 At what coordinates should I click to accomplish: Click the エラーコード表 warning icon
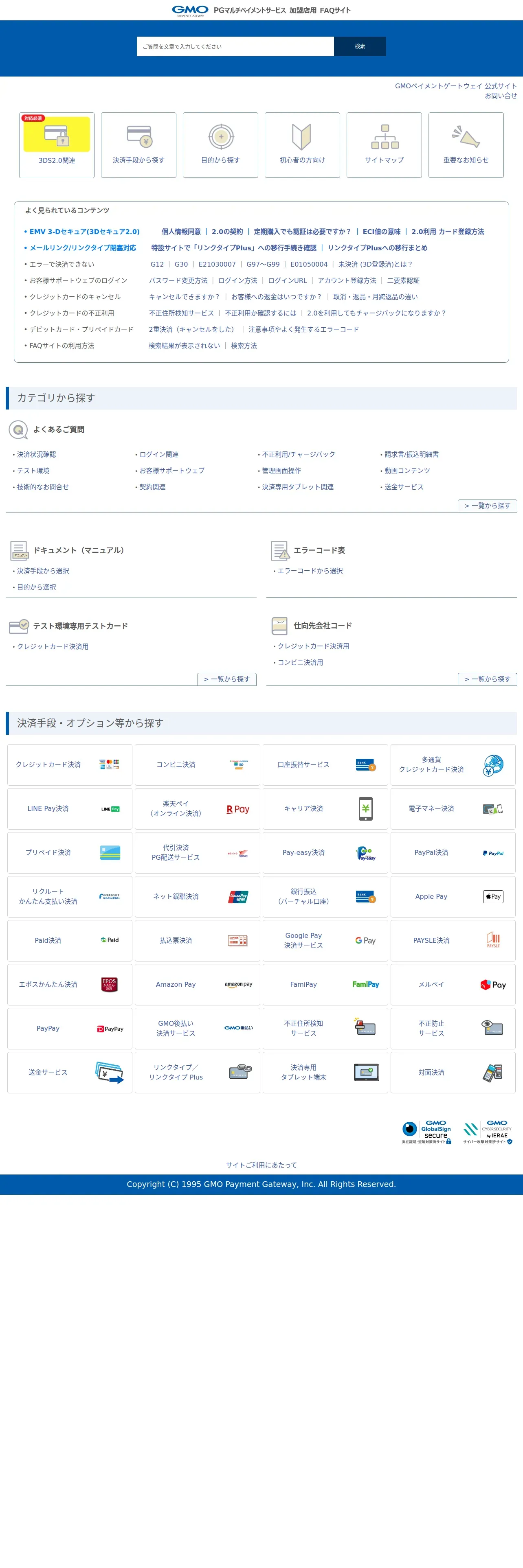click(280, 550)
